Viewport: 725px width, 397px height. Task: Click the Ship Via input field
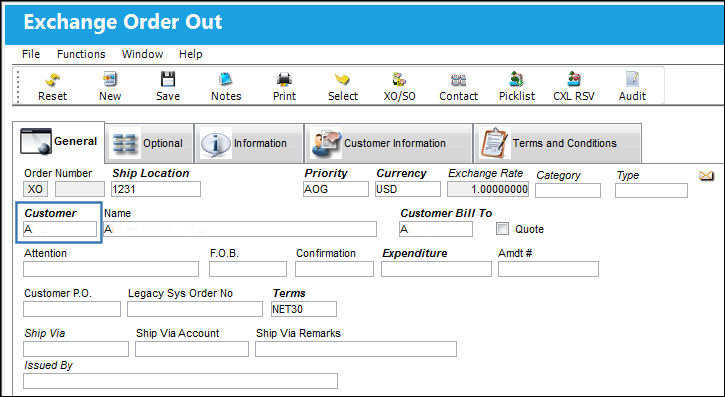click(76, 349)
